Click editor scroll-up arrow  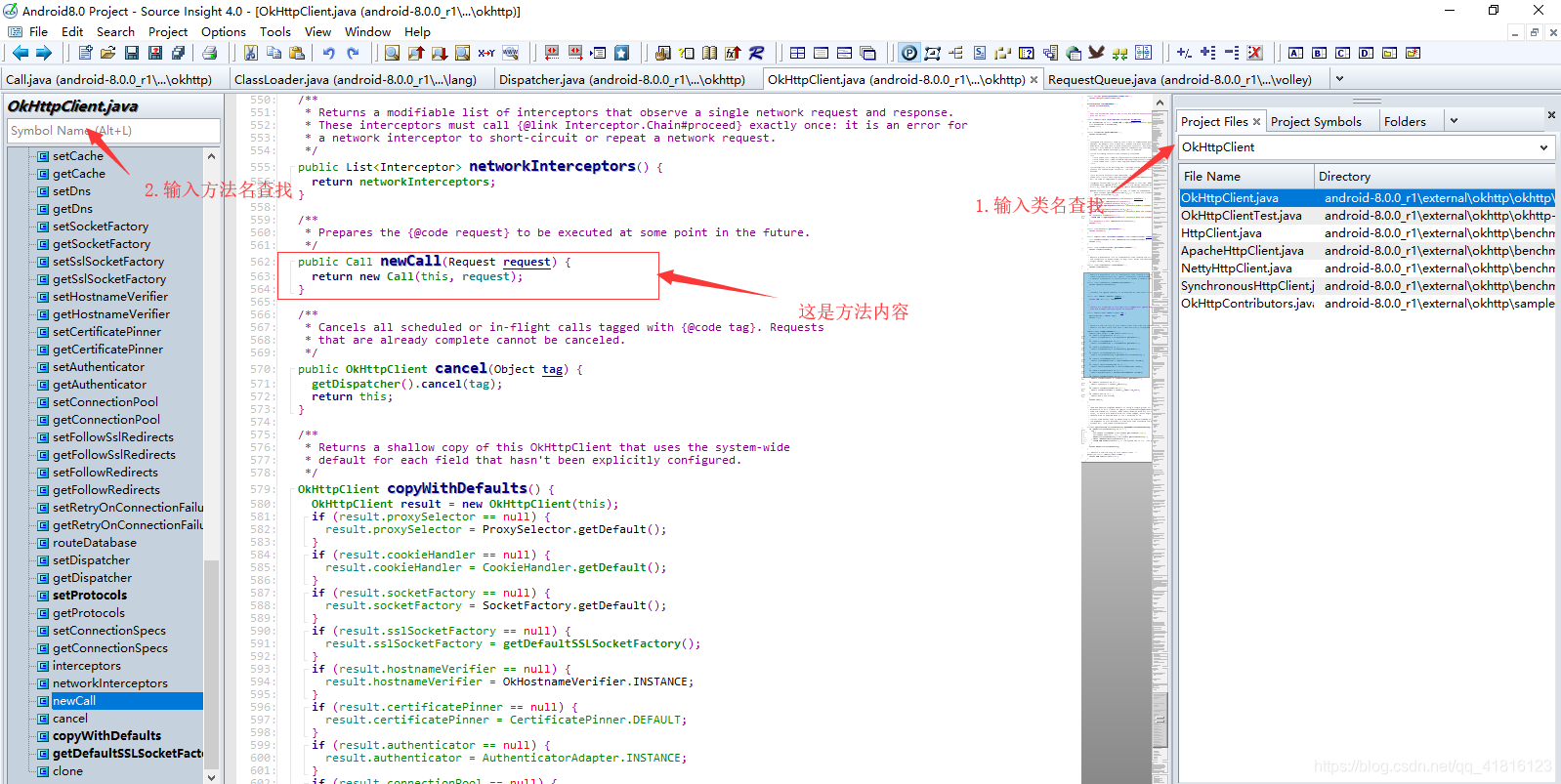(1160, 103)
